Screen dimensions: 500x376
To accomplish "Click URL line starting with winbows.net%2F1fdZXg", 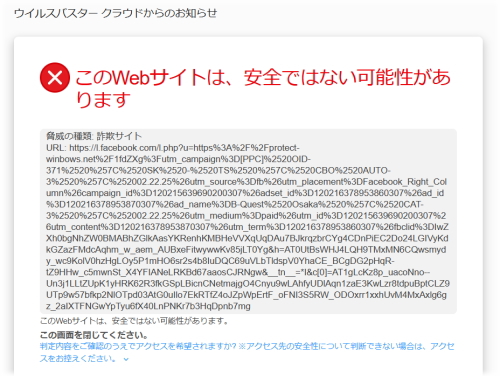I will point(178,159).
